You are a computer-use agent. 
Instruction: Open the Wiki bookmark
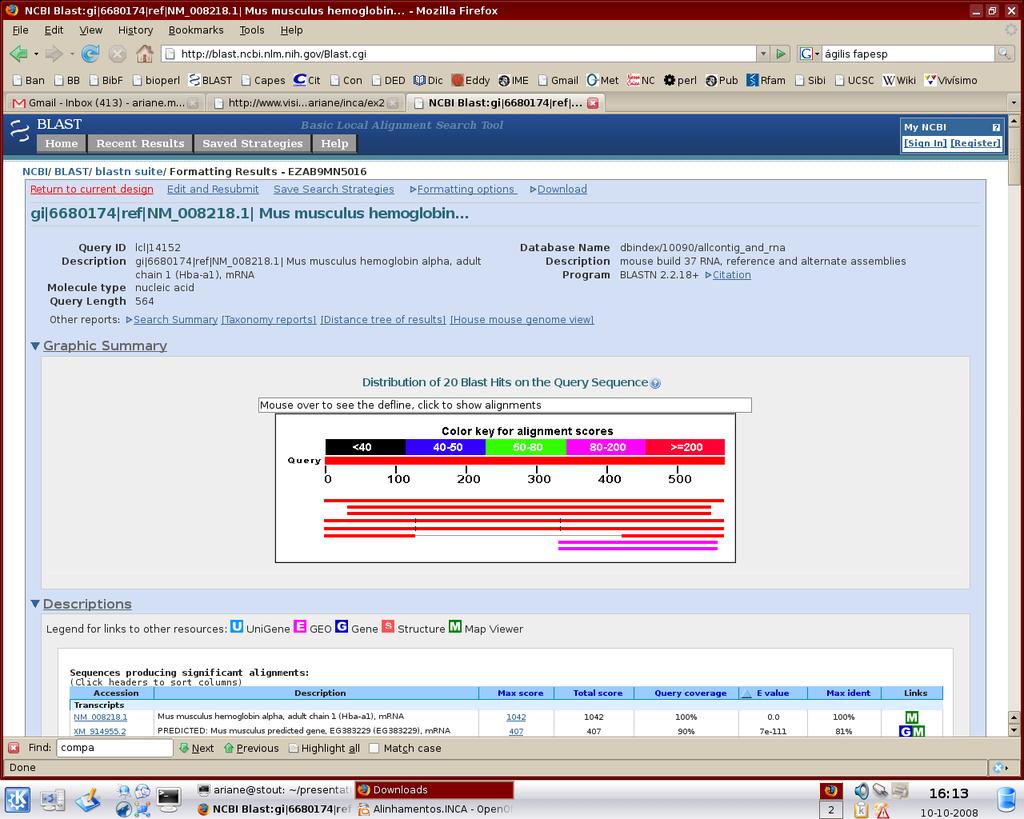click(x=899, y=80)
